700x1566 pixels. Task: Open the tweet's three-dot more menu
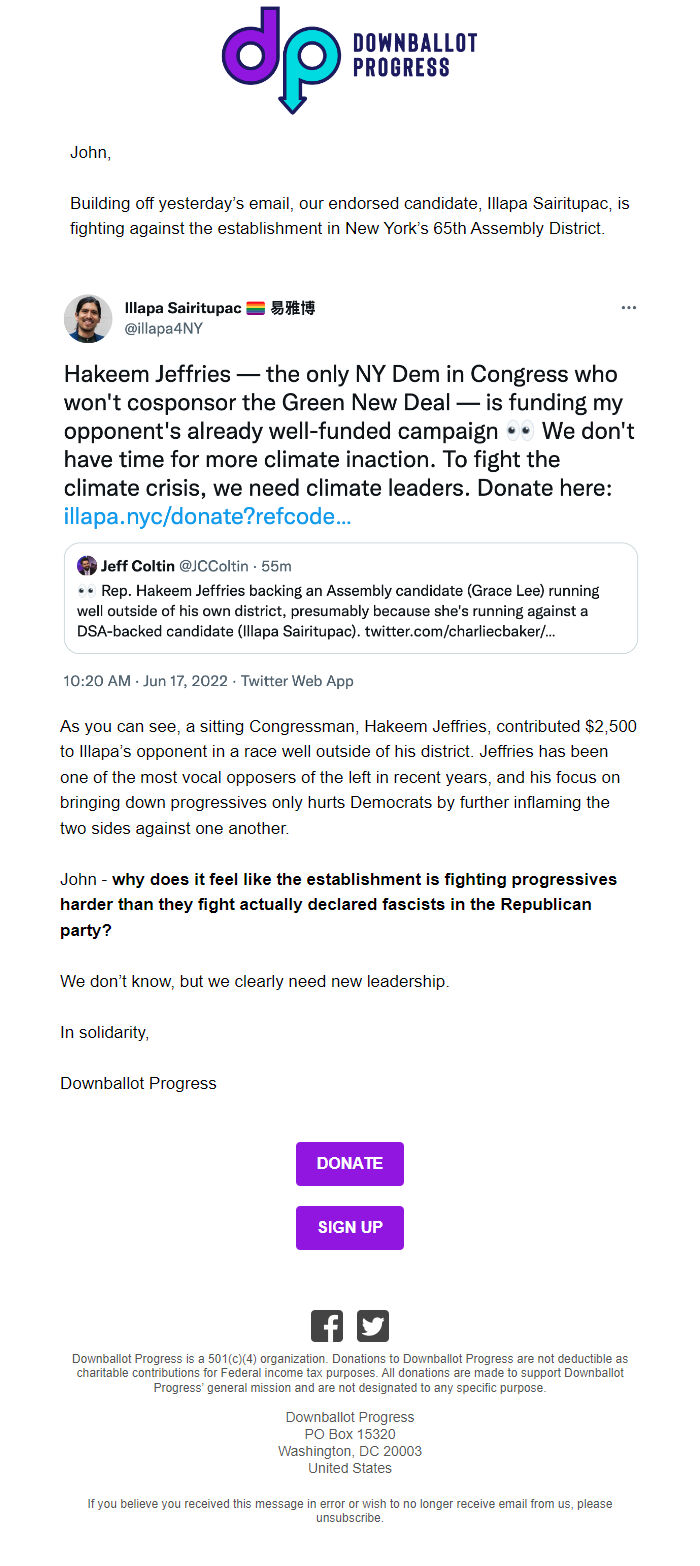pos(628,308)
